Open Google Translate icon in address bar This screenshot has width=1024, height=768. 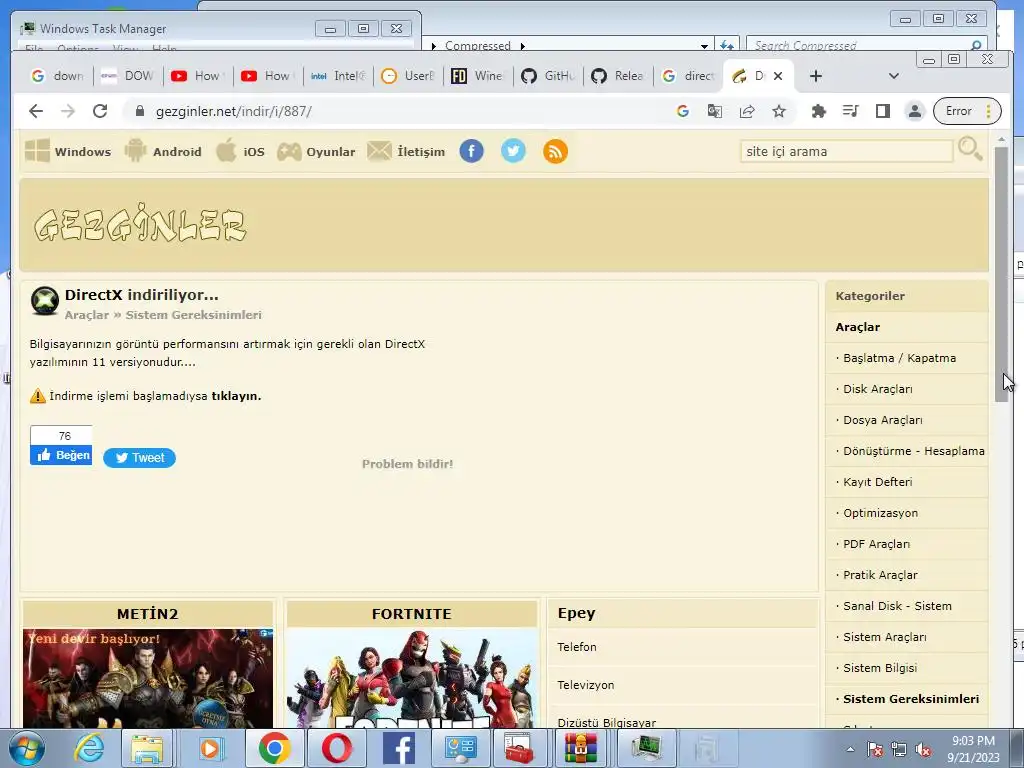[x=714, y=111]
